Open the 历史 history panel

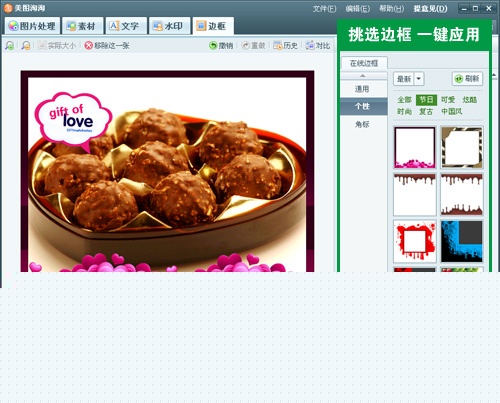click(x=285, y=46)
